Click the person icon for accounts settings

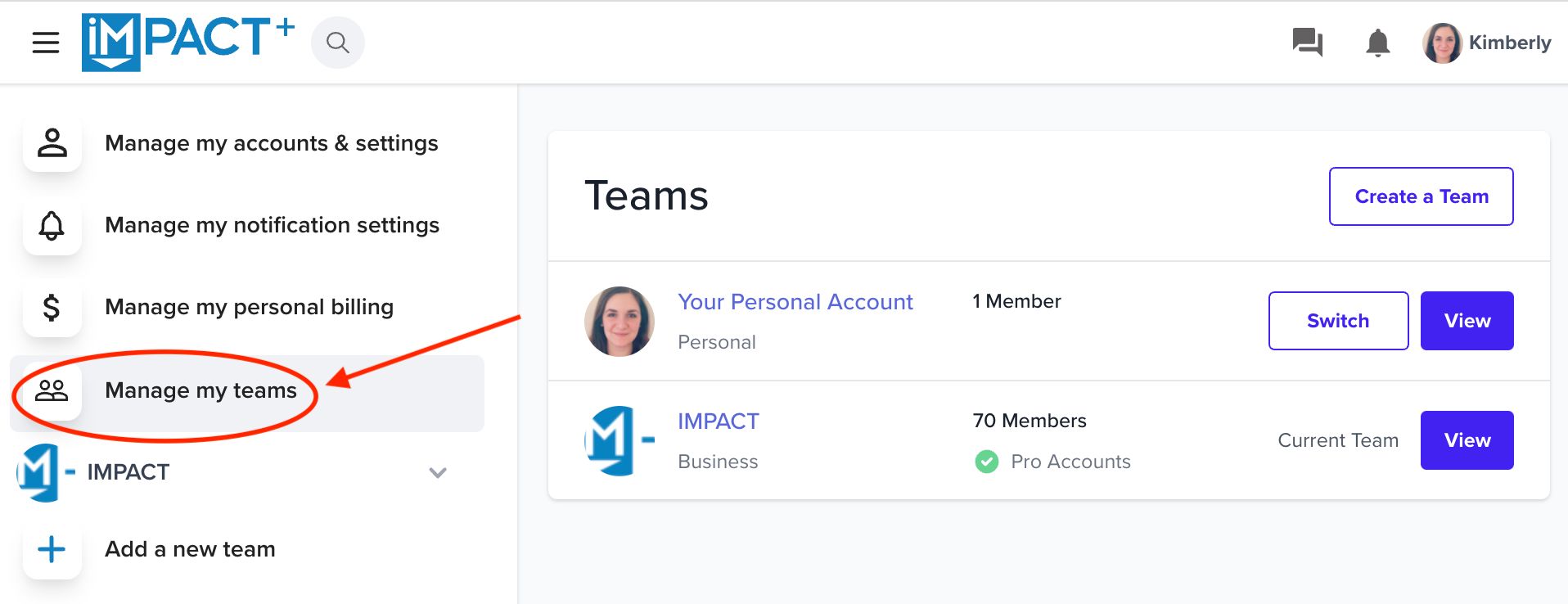[x=52, y=143]
